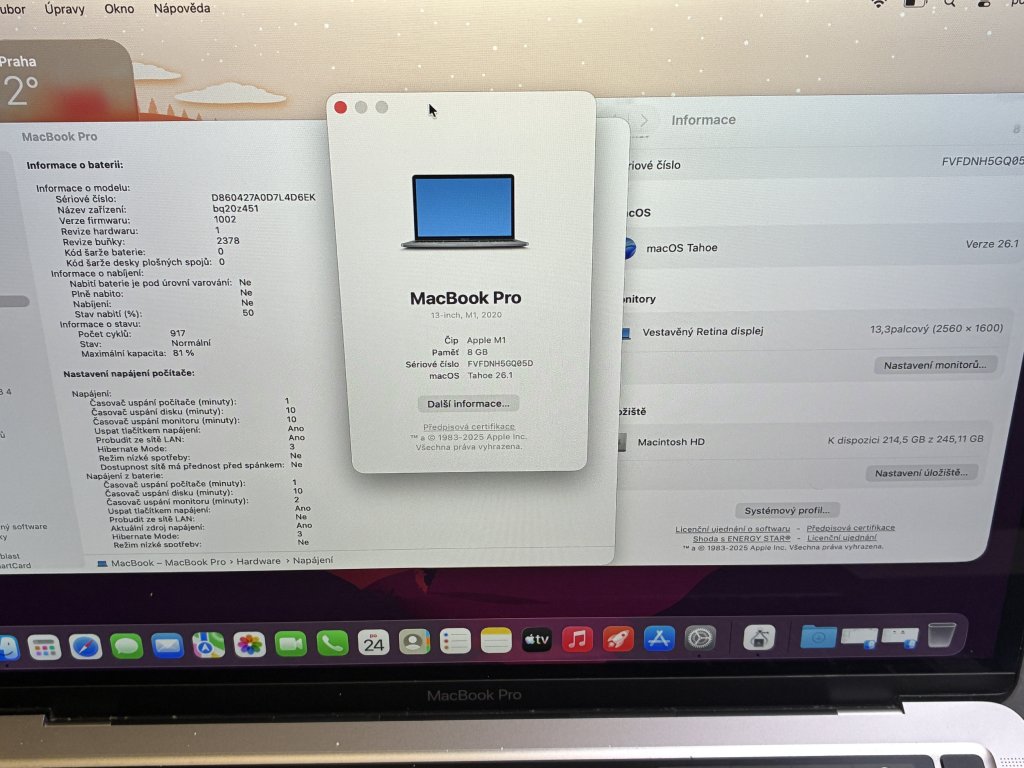This screenshot has width=1024, height=768.
Task: Open System Settings gear in Dock
Action: (700, 637)
